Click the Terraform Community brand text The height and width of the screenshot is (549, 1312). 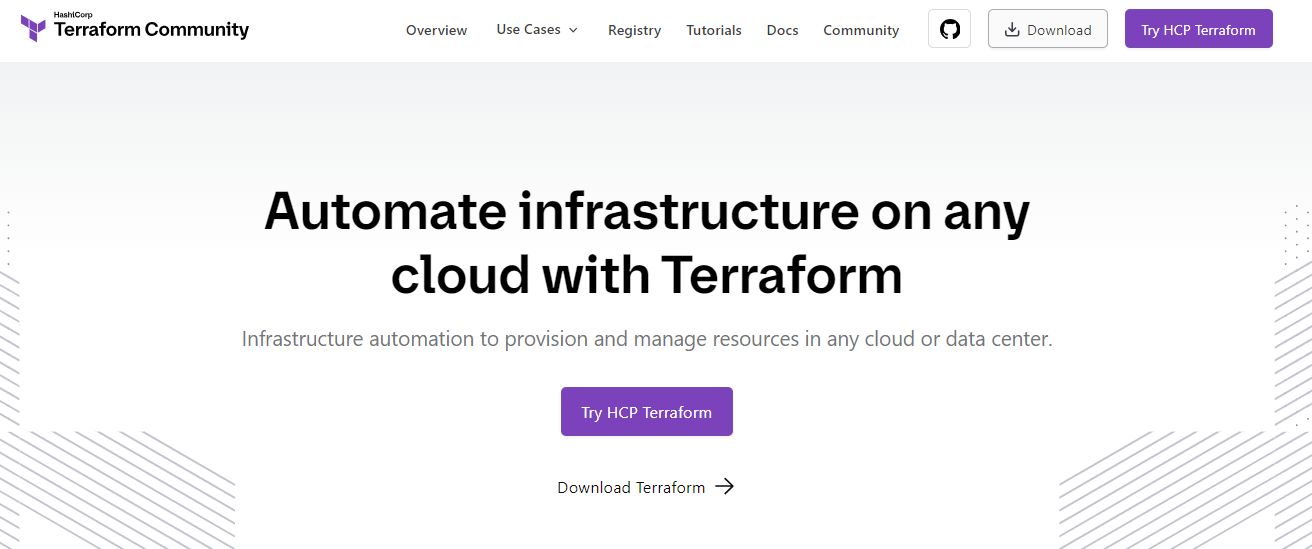point(151,29)
